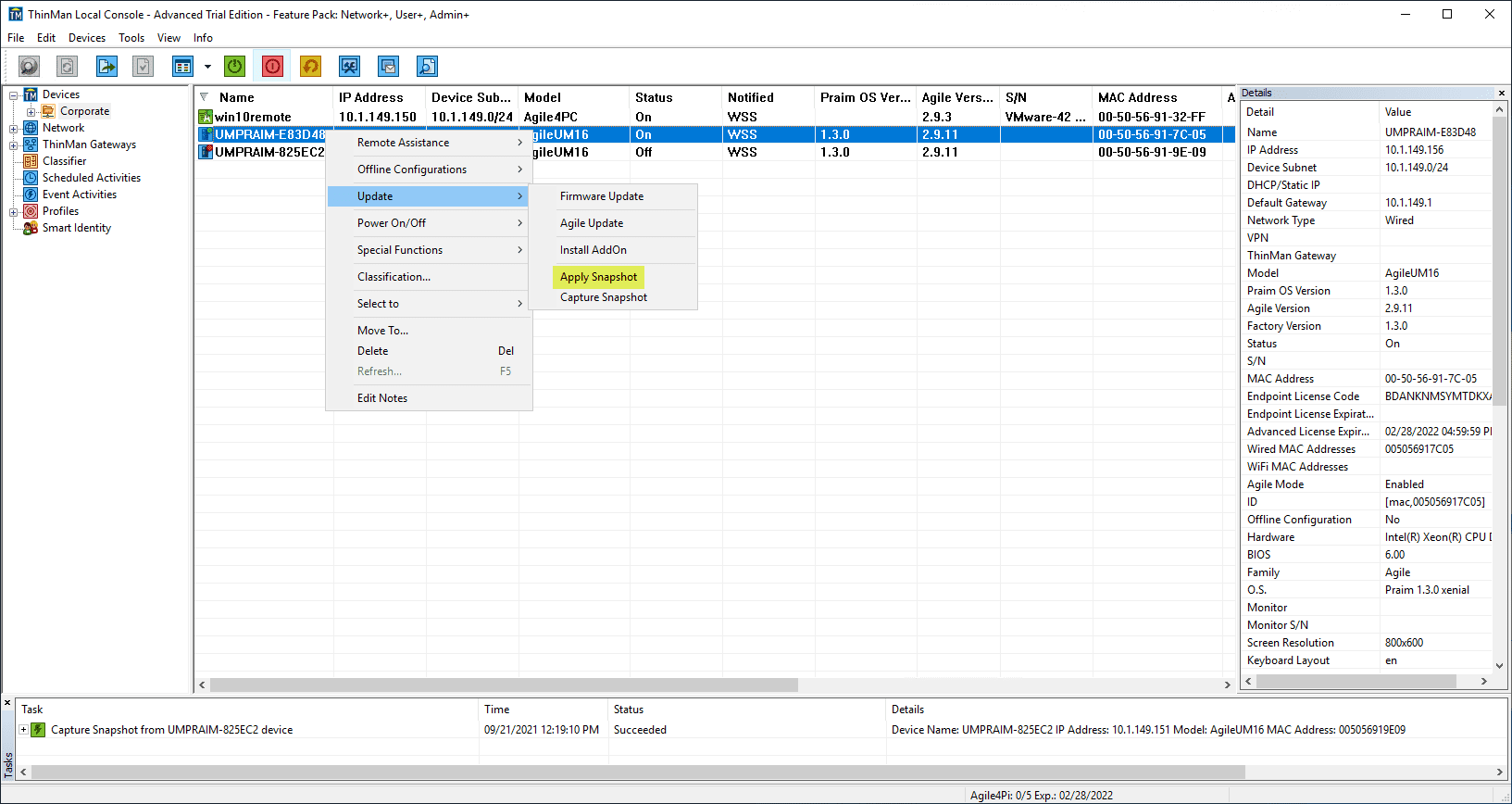This screenshot has width=1512, height=804.
Task: Close the Details panel
Action: click(x=1502, y=93)
